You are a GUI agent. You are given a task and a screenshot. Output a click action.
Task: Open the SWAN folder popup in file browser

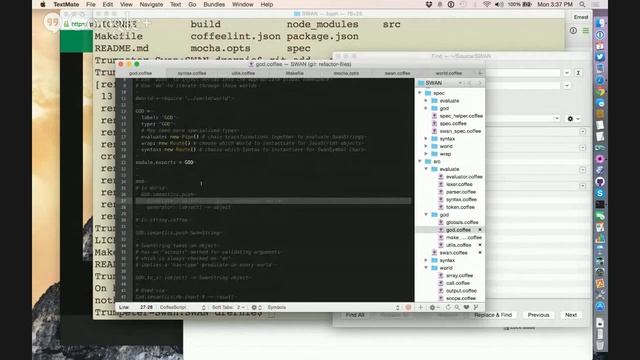coord(440,83)
